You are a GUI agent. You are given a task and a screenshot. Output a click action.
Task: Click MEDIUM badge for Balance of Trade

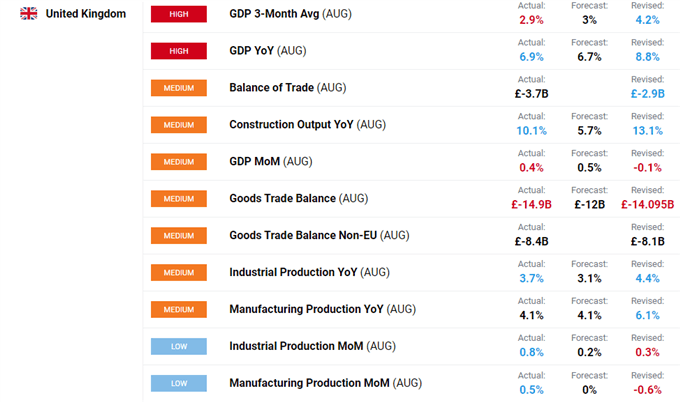[179, 88]
